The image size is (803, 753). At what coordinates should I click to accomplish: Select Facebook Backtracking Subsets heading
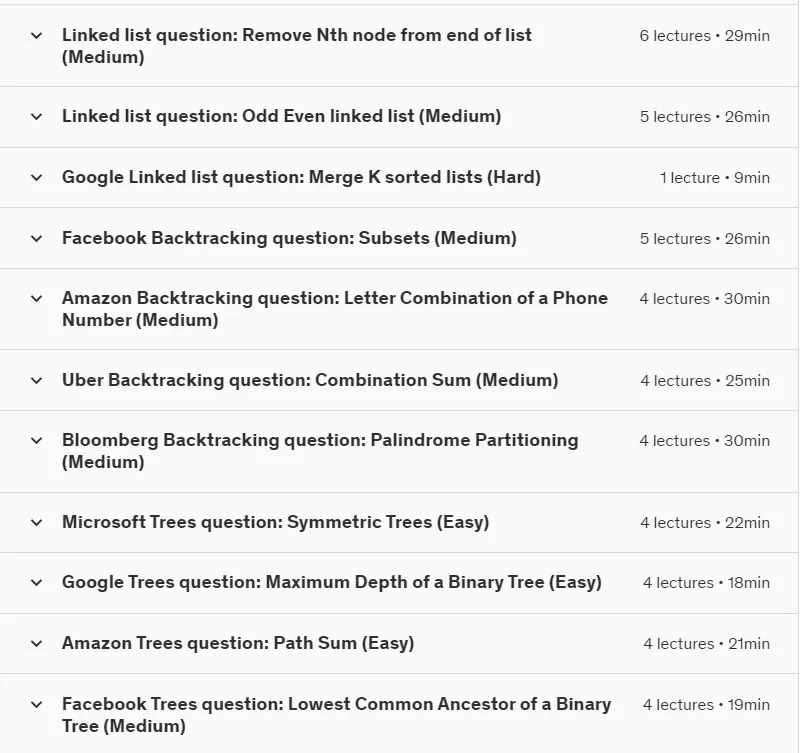[289, 238]
